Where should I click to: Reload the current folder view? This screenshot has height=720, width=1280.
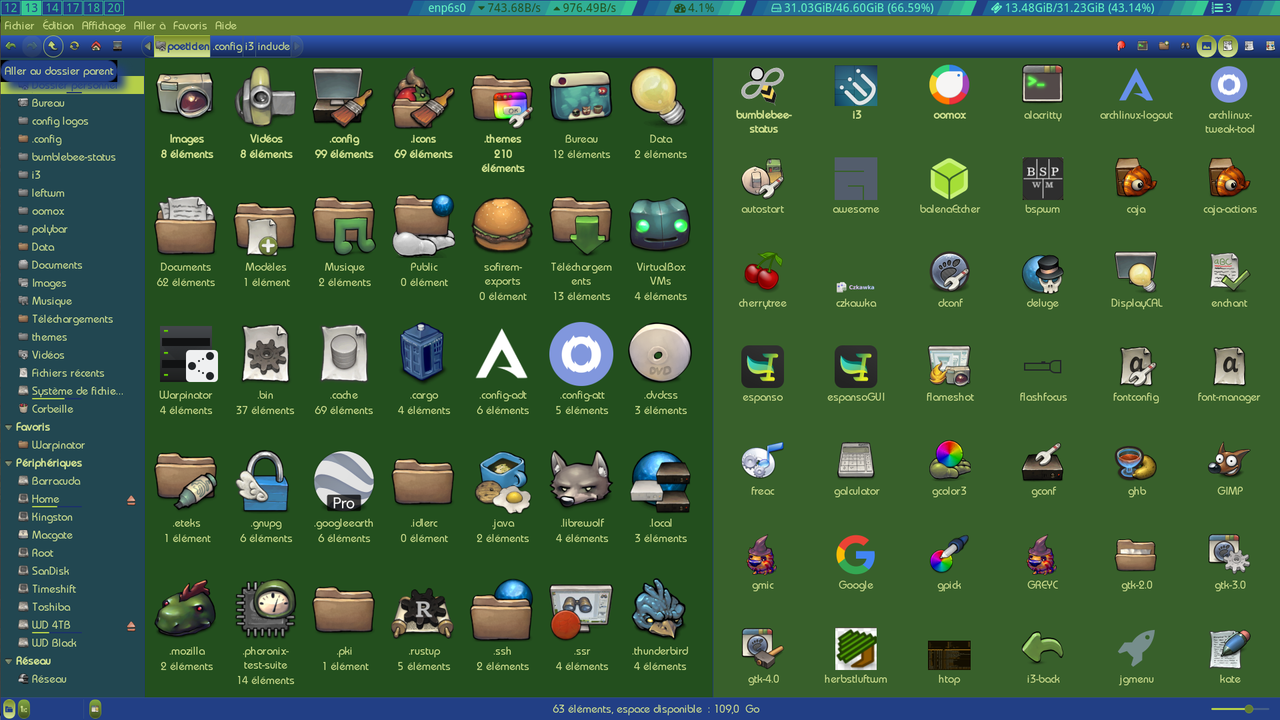[74, 46]
